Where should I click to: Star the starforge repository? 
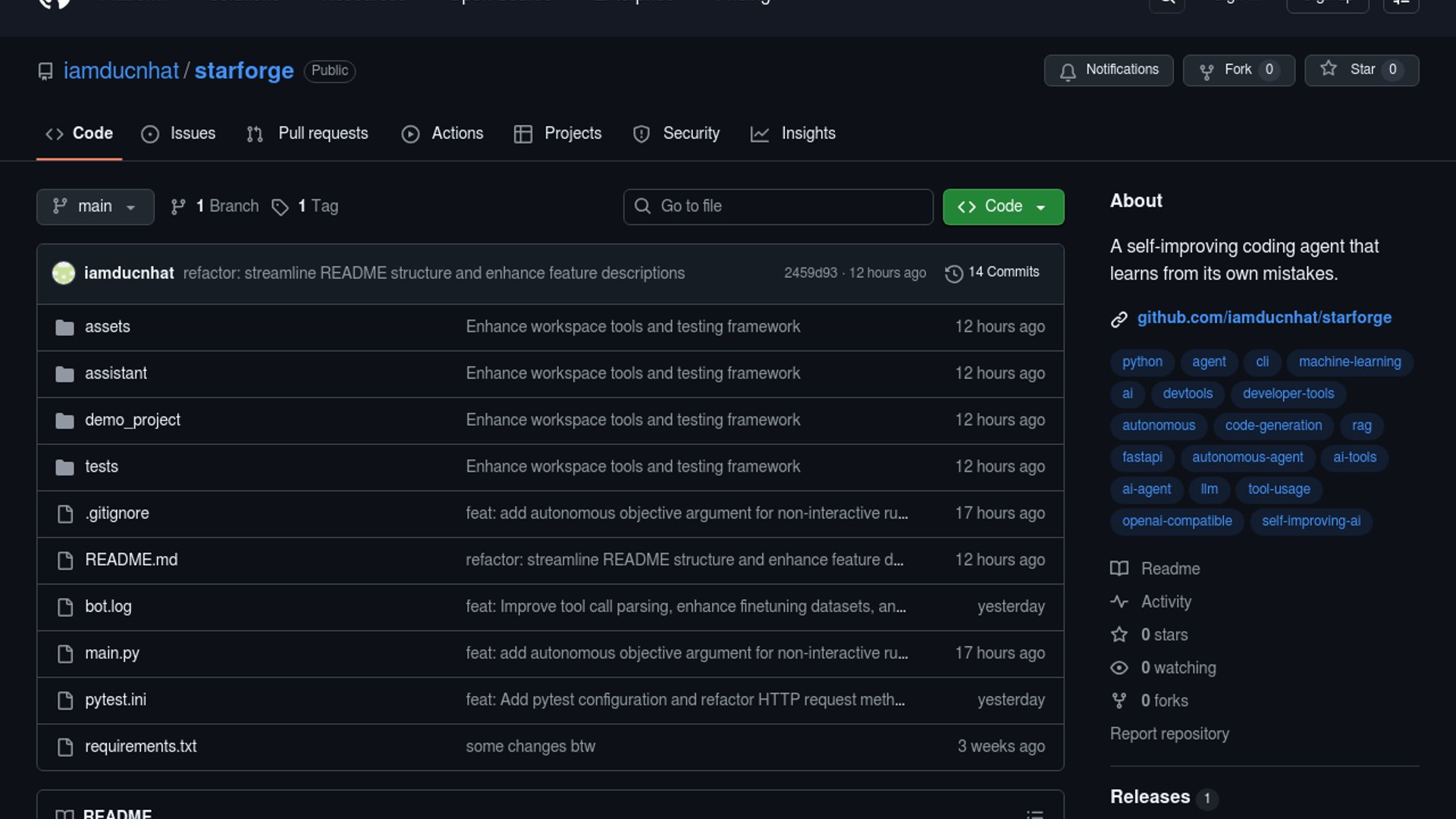1361,70
